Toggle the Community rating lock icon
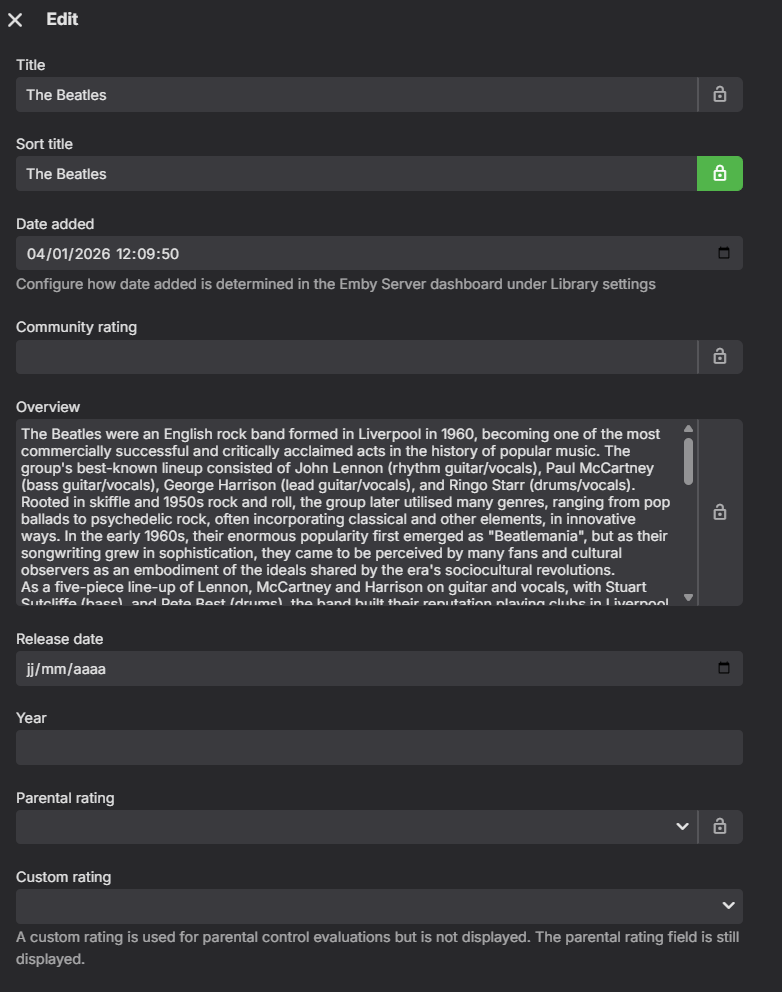The height and width of the screenshot is (992, 782). (719, 357)
